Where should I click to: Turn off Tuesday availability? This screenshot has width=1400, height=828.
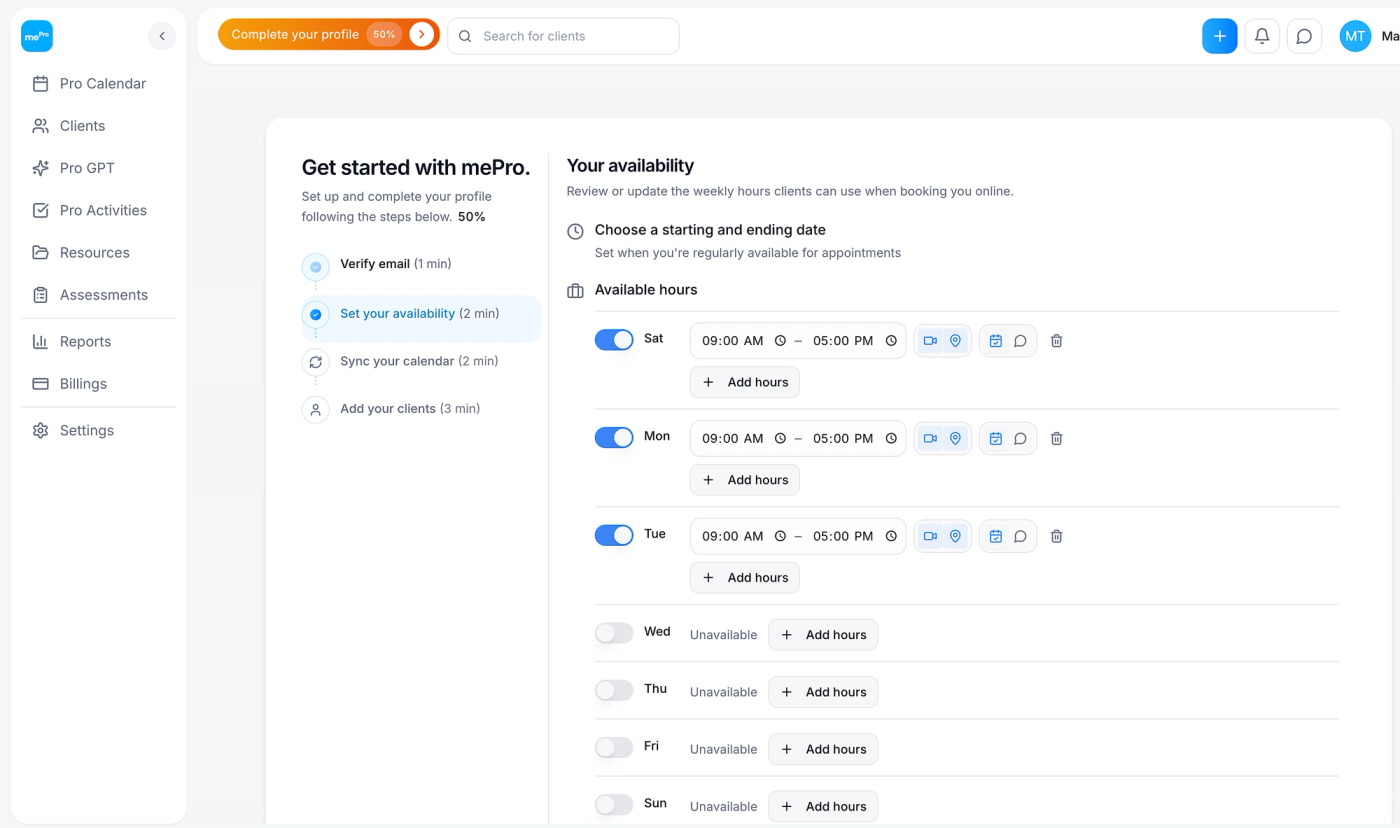(x=614, y=536)
